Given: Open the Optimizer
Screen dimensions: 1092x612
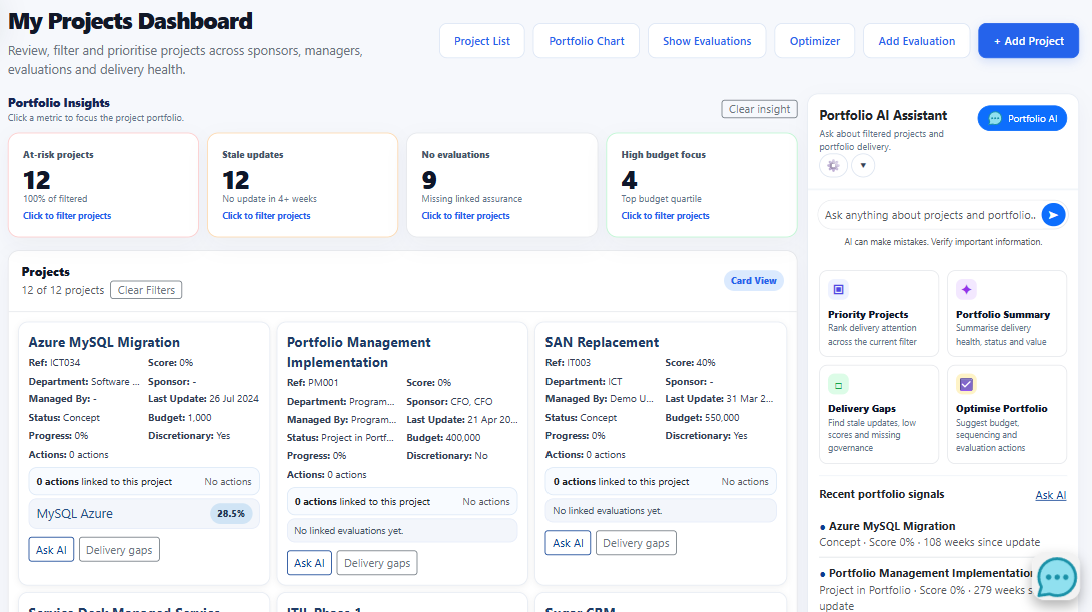Looking at the screenshot, I should [815, 41].
